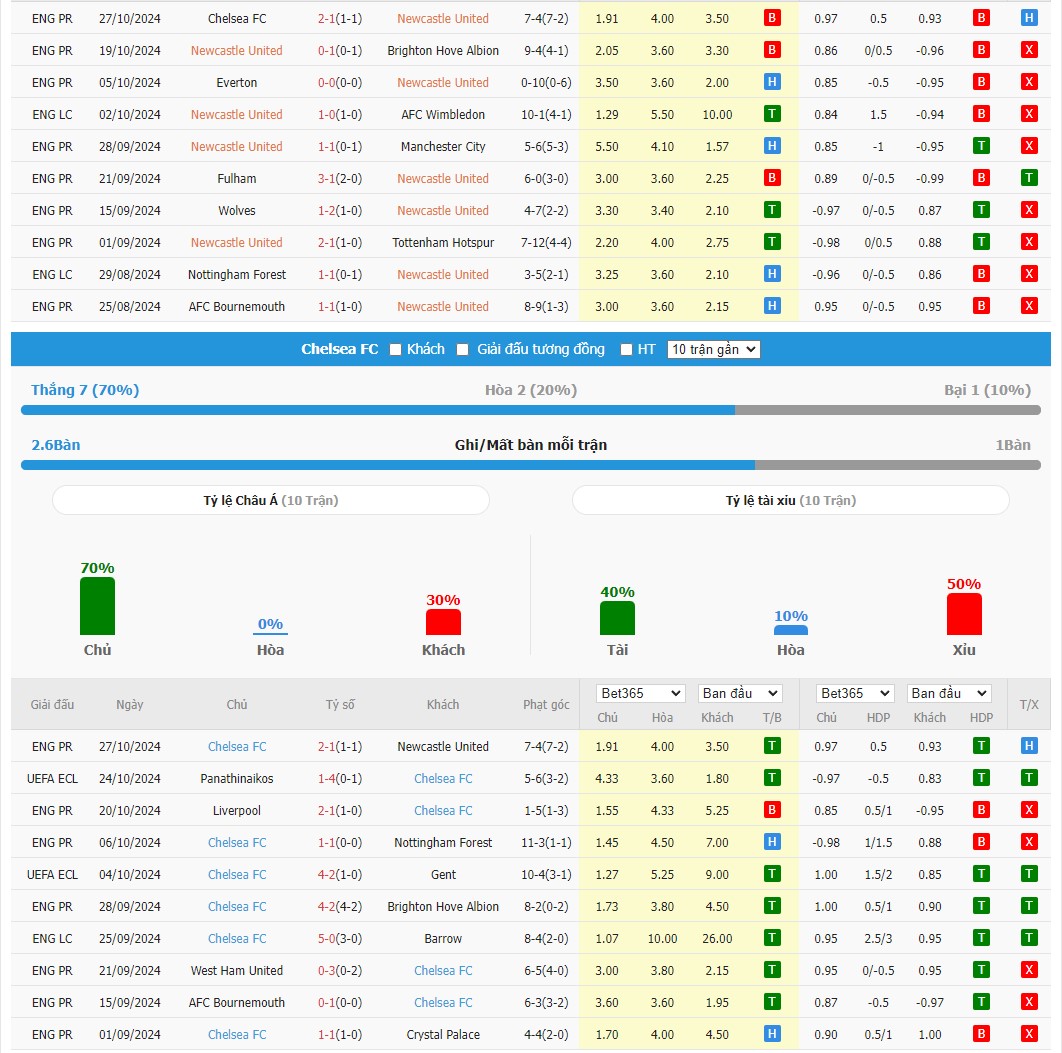Viewport: 1062px width, 1053px height.
Task: Open the Bet365 dropdown above the Chủ/HDP handicap columns
Action: coord(855,693)
